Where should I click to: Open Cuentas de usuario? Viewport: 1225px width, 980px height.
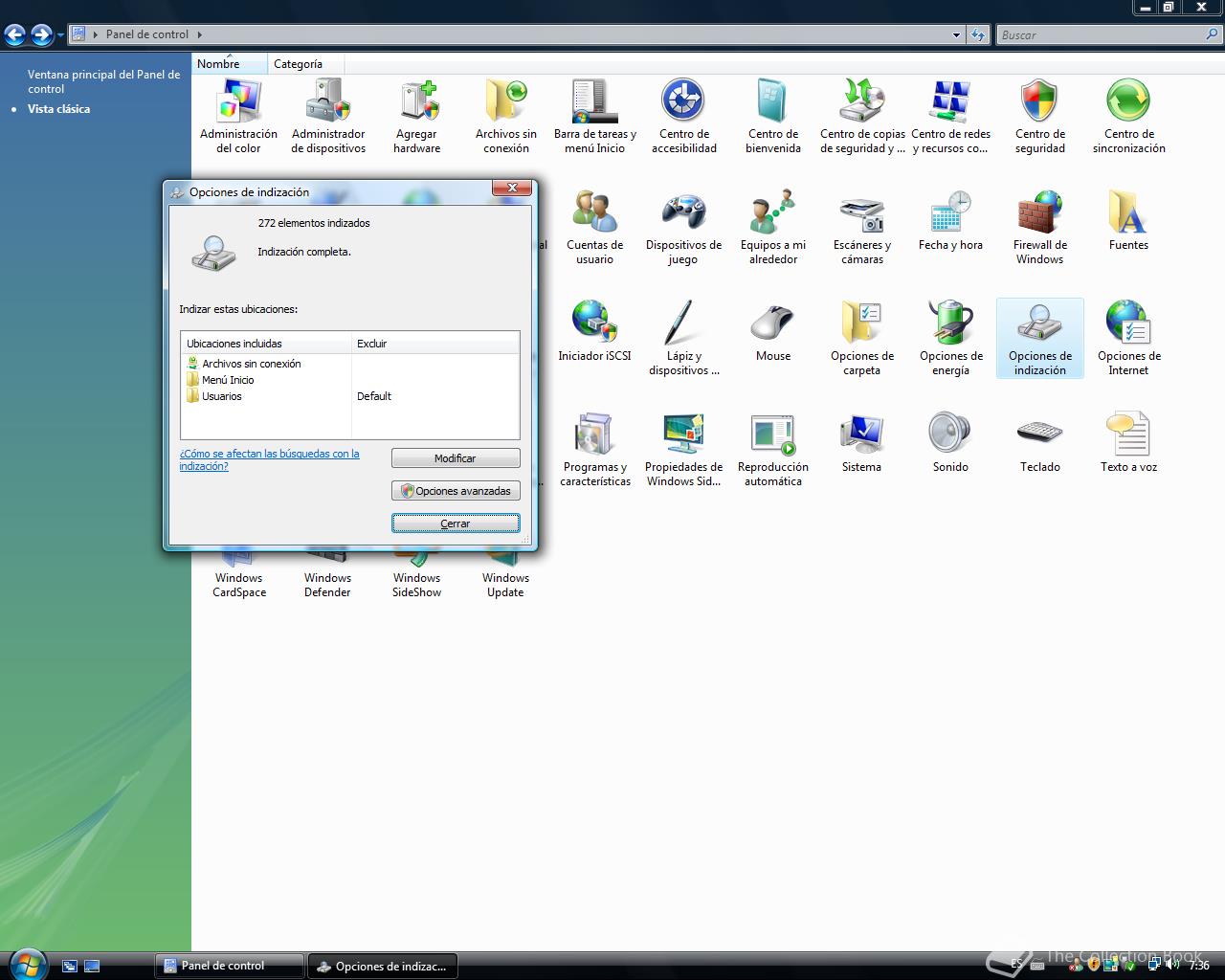pyautogui.click(x=595, y=228)
